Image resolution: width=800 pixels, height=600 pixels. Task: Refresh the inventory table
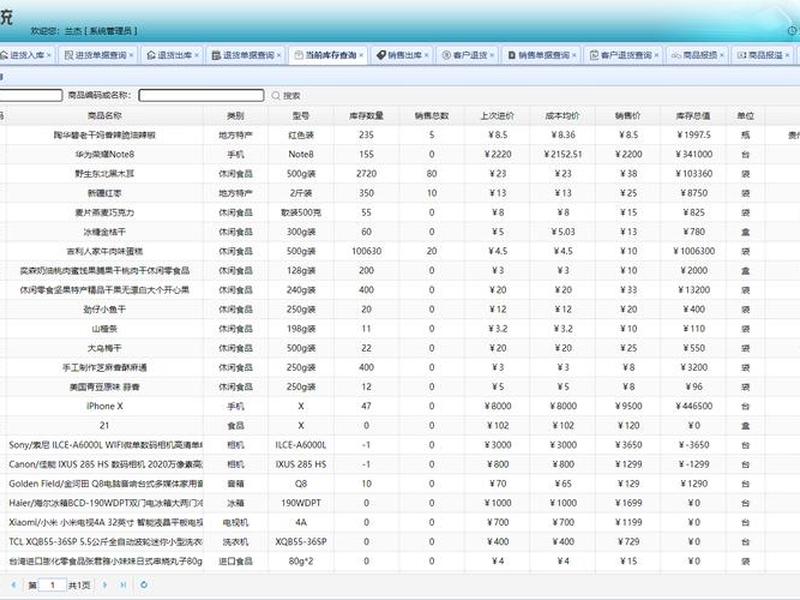tap(144, 585)
